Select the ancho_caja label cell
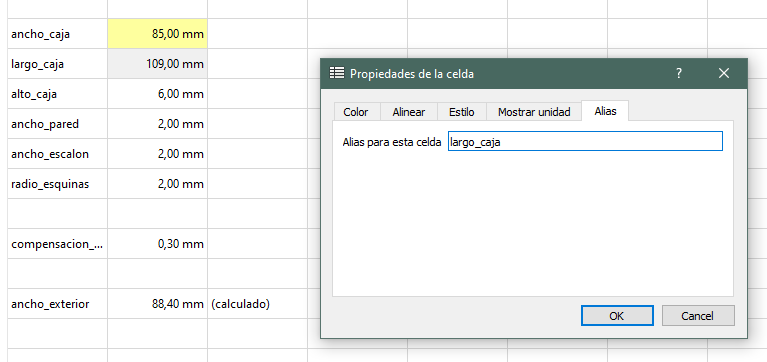This screenshot has height=362, width=767. [57, 34]
